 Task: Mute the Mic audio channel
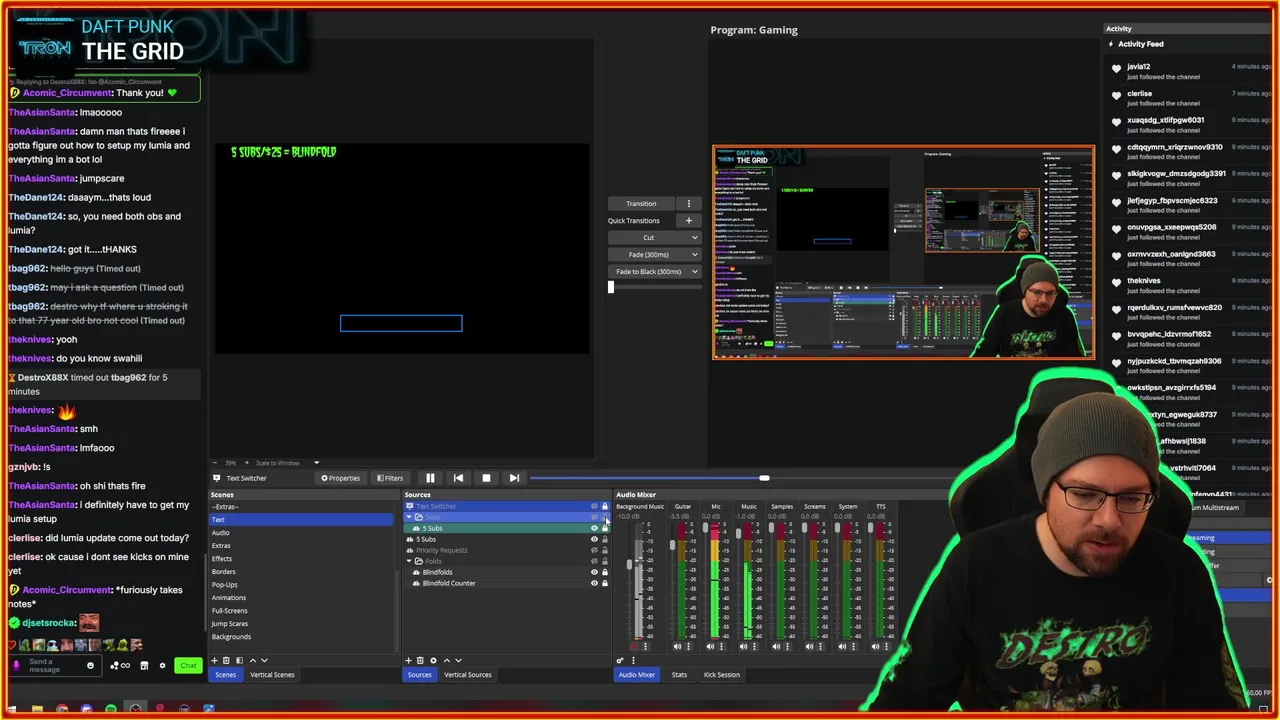pos(711,647)
